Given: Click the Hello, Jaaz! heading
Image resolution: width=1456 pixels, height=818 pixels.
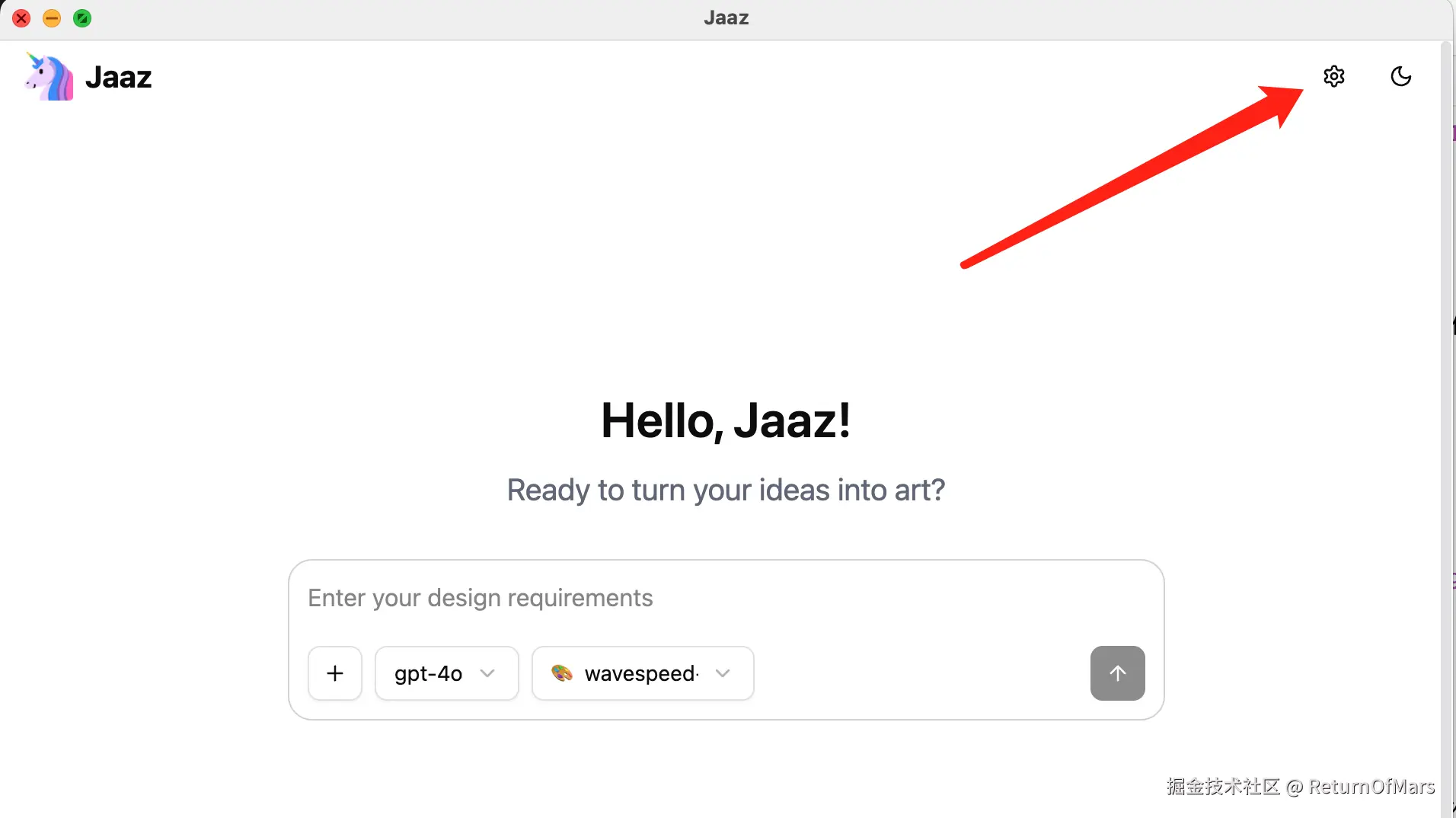Looking at the screenshot, I should click(x=726, y=420).
